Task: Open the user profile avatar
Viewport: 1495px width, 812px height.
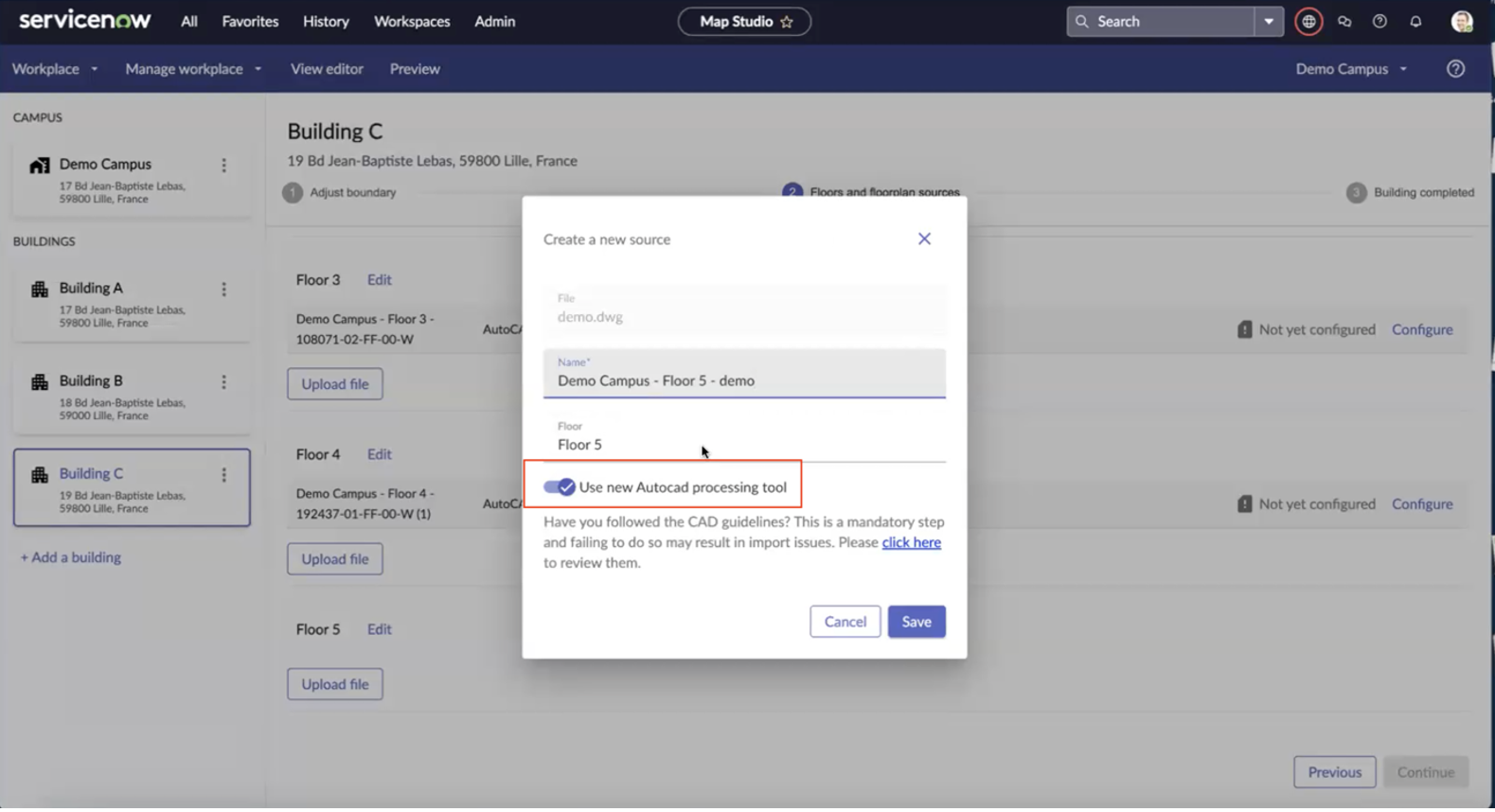Action: coord(1462,21)
